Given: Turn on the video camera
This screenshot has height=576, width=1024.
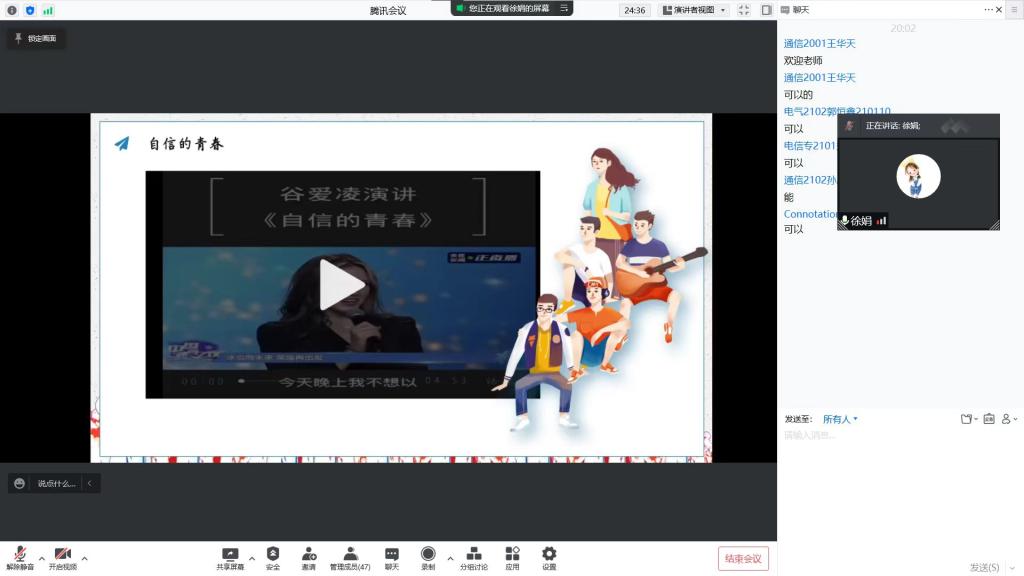Looking at the screenshot, I should (x=62, y=556).
